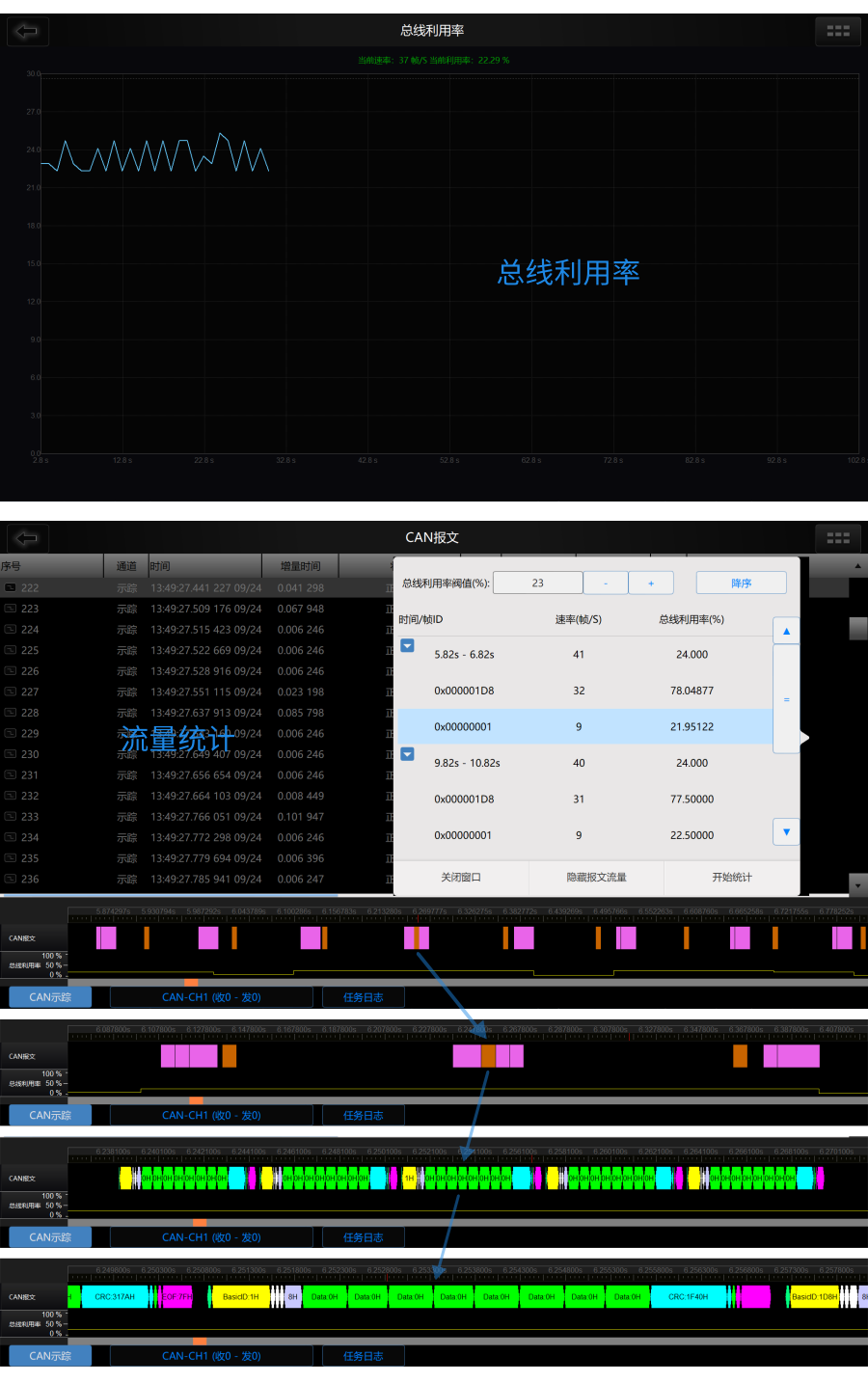Screen dimensions: 868x1383
Task: Click the 通道 column header
Action: click(x=126, y=566)
